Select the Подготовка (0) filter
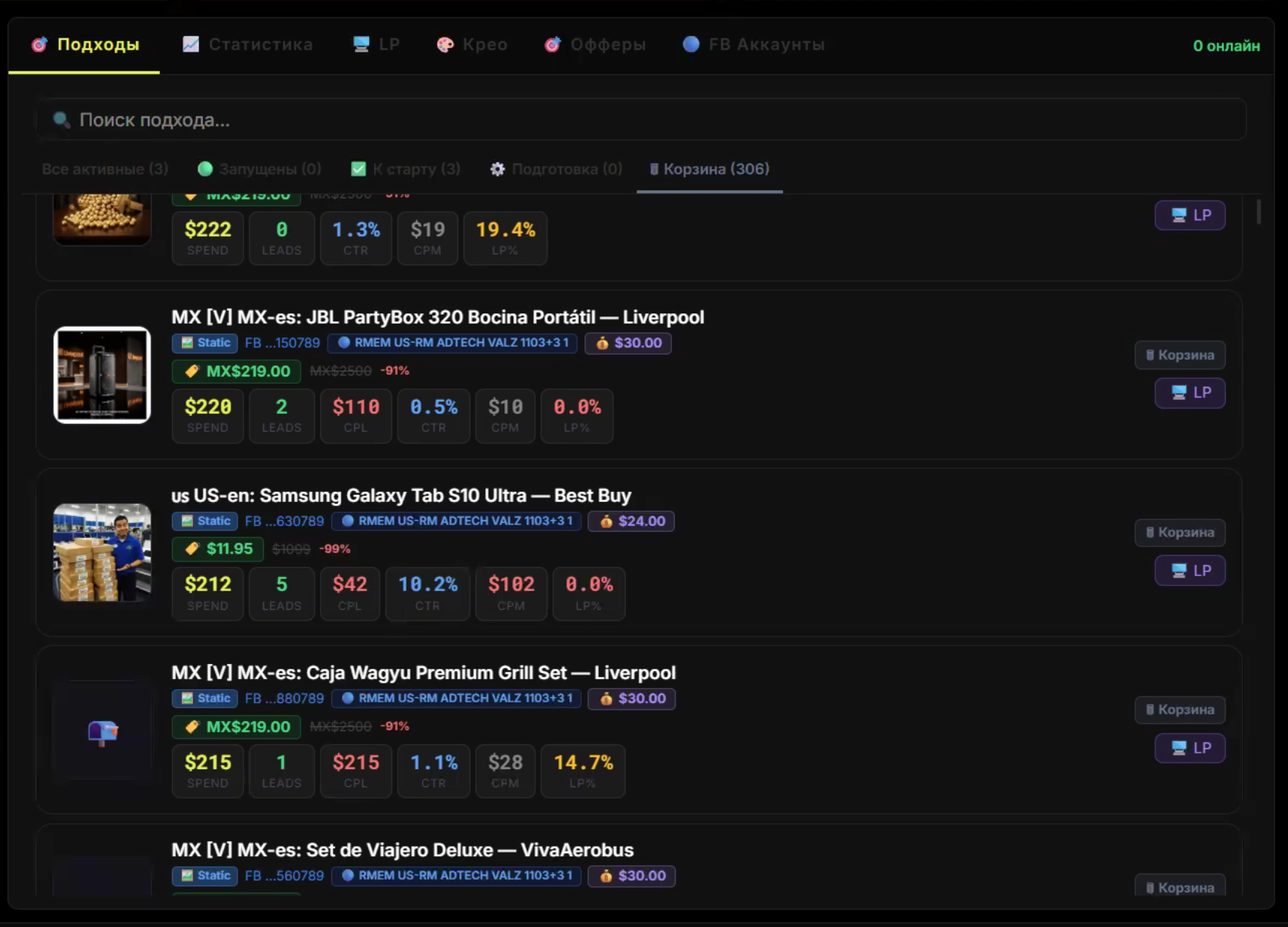 coord(556,169)
